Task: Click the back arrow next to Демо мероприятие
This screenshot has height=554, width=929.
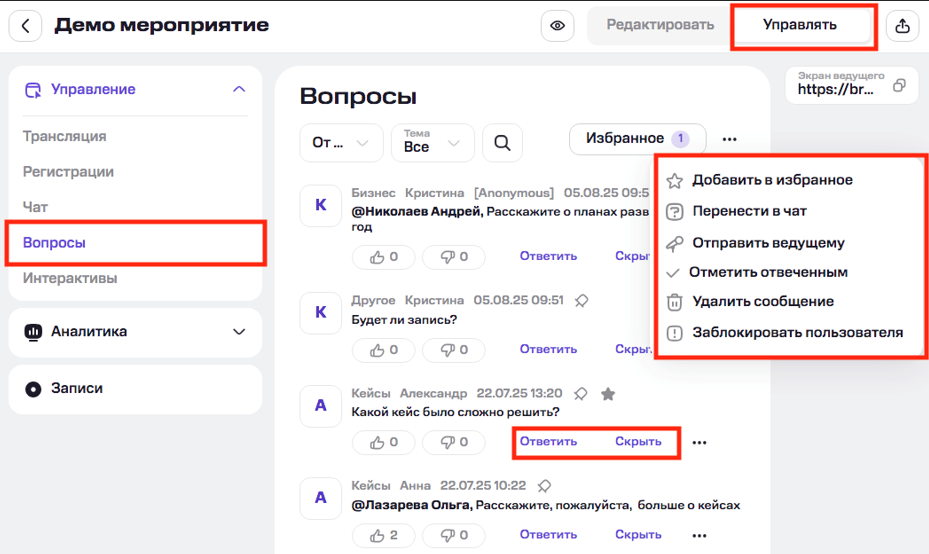Action: pyautogui.click(x=25, y=26)
